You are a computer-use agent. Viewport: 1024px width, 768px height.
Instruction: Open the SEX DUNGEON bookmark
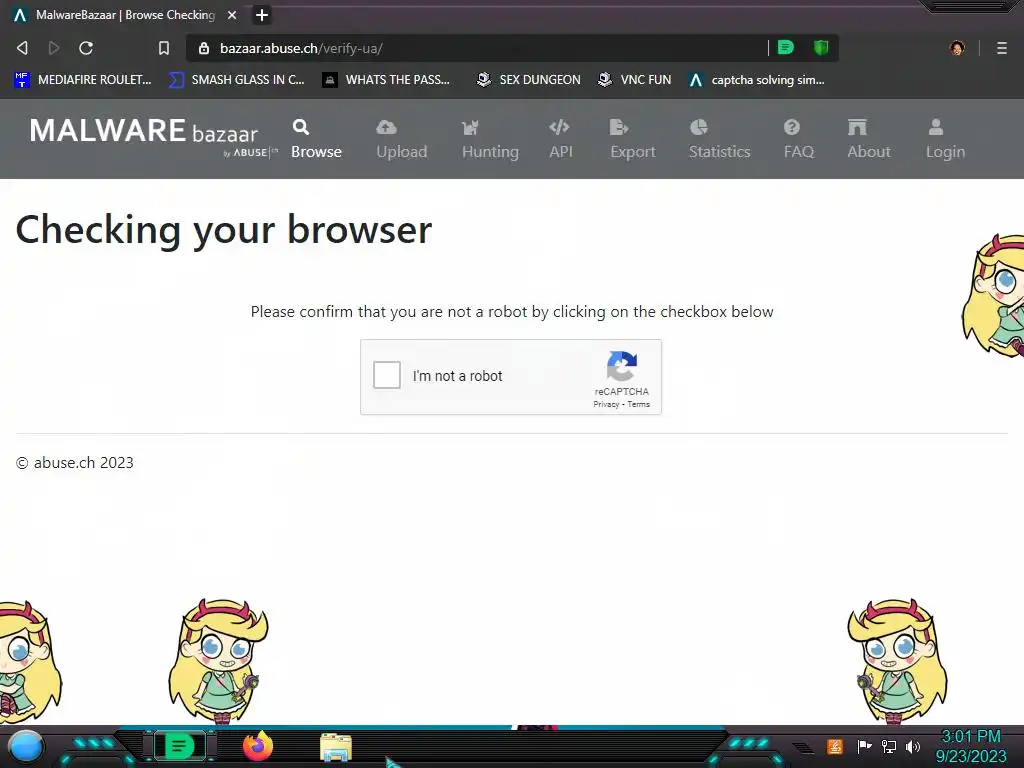point(528,80)
